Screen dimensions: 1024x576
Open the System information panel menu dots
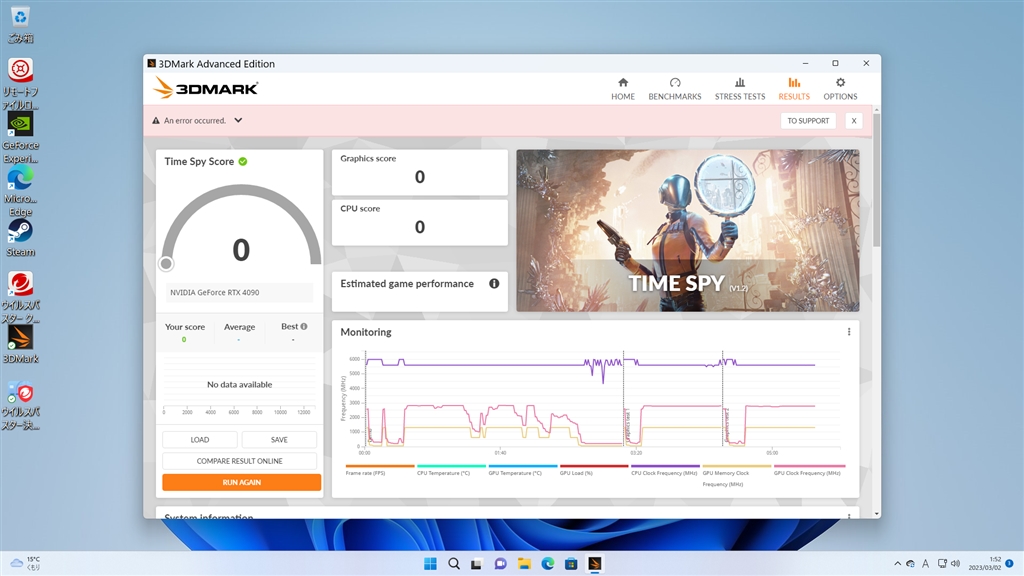849,515
